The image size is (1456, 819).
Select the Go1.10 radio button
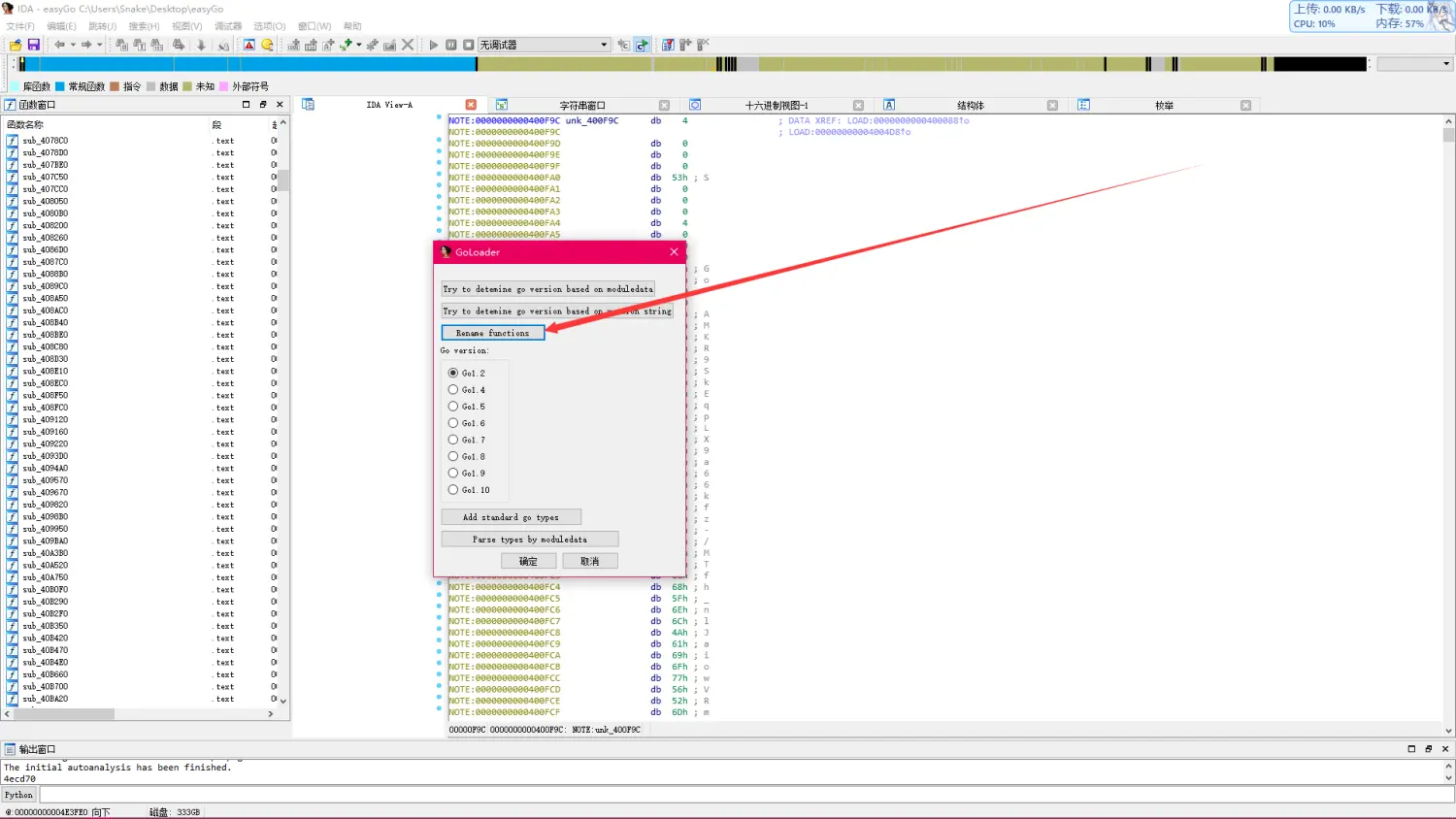click(452, 490)
